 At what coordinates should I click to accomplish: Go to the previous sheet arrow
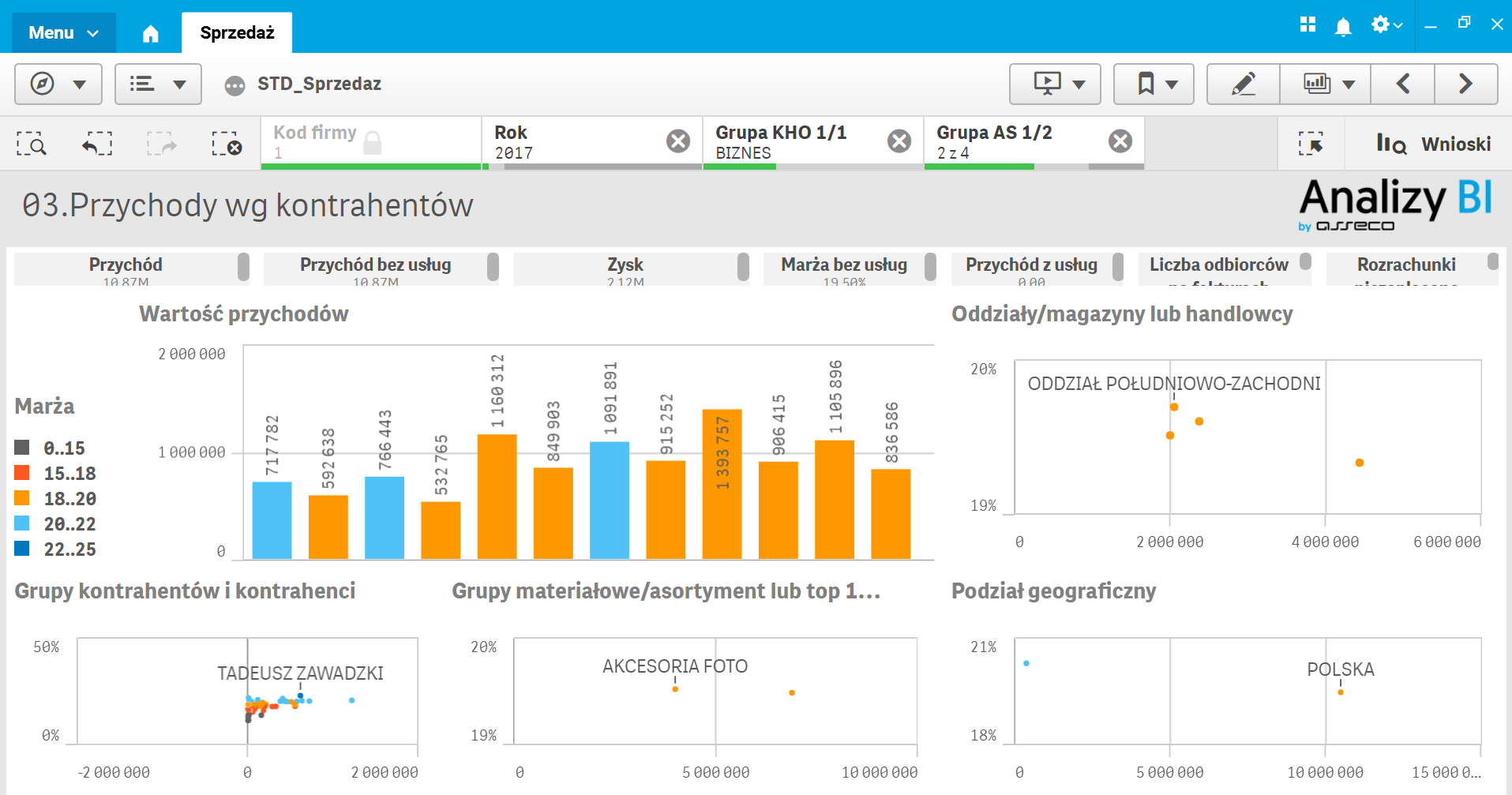1402,84
